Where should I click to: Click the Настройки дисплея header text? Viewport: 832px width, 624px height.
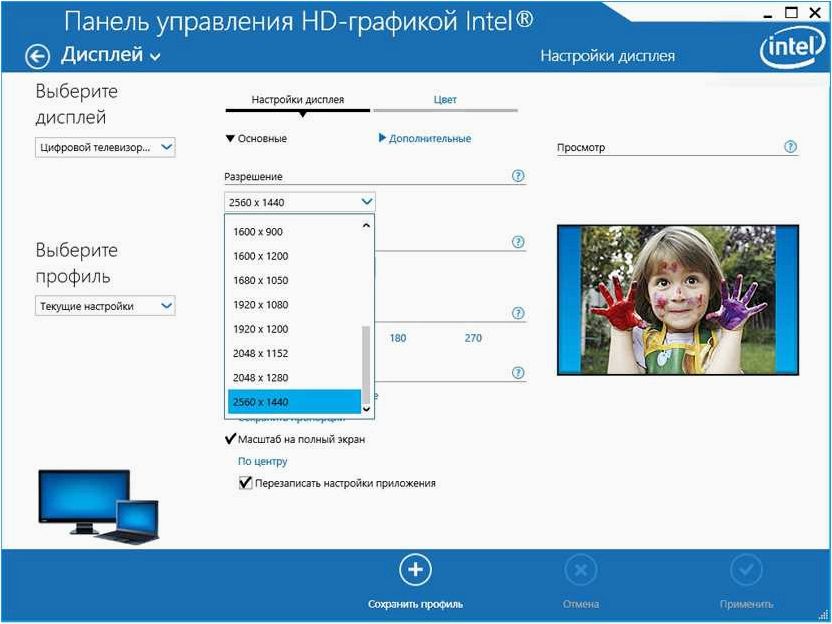pos(608,56)
